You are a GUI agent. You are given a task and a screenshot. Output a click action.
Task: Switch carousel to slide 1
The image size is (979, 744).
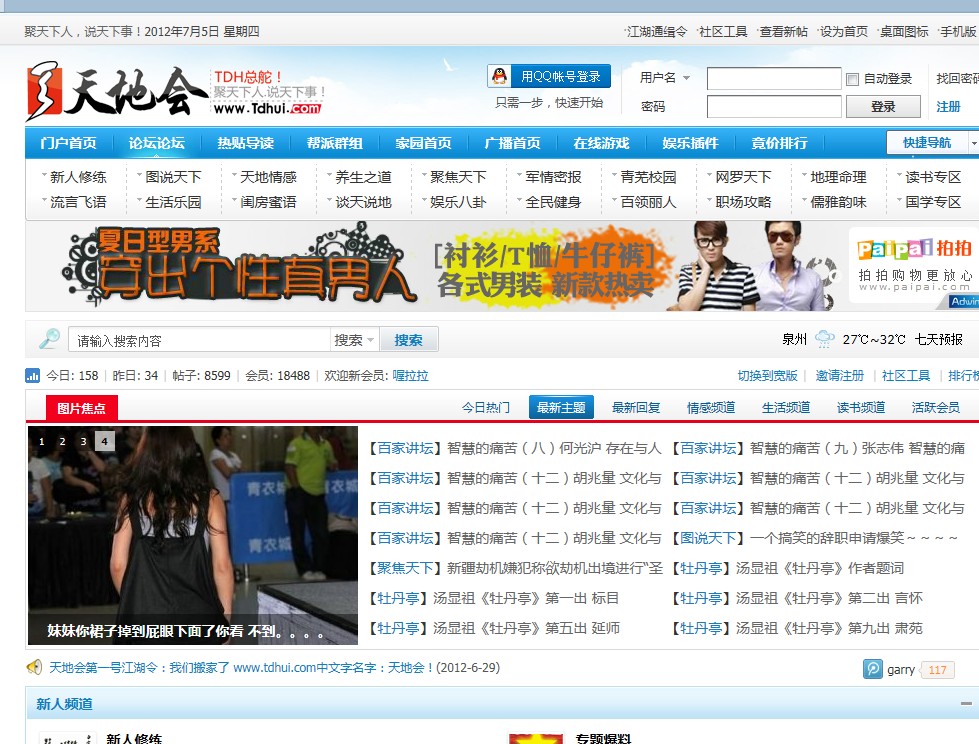[42, 441]
